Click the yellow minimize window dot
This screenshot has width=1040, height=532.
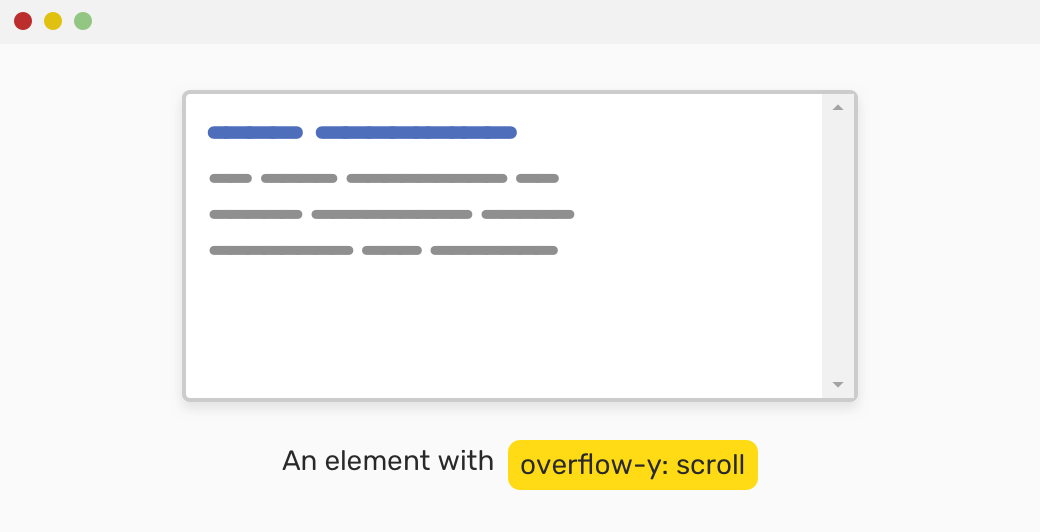click(53, 21)
